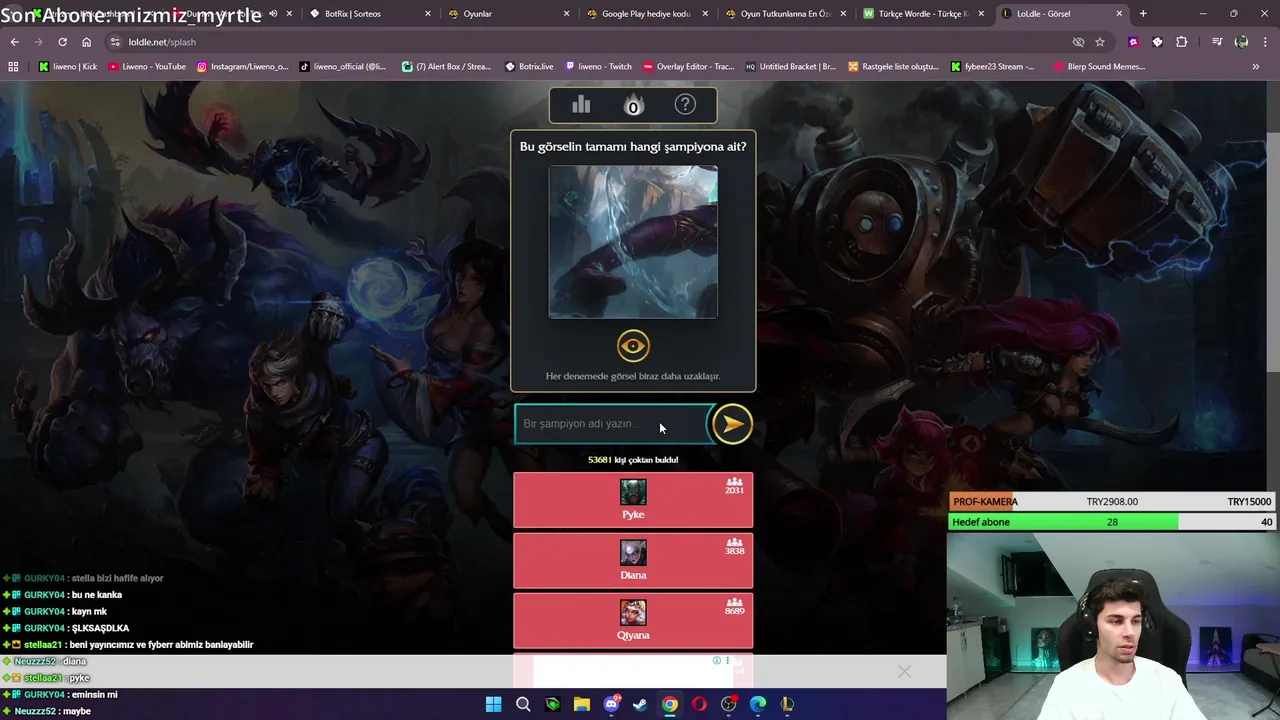Open the help question mark icon
This screenshot has height=720, width=1280.
[685, 105]
